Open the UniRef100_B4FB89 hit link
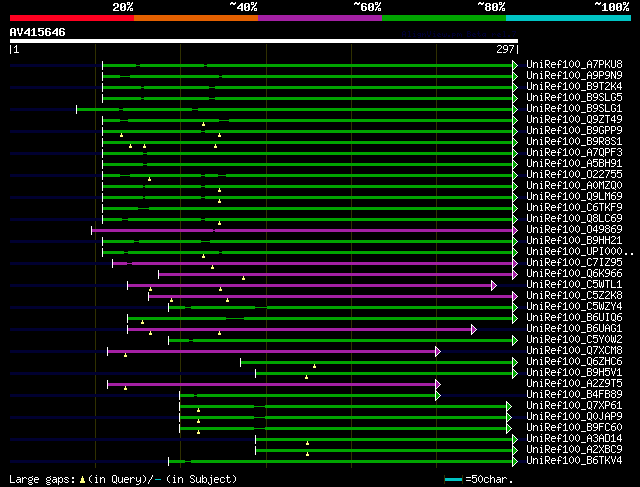The image size is (640, 487). pyautogui.click(x=574, y=395)
